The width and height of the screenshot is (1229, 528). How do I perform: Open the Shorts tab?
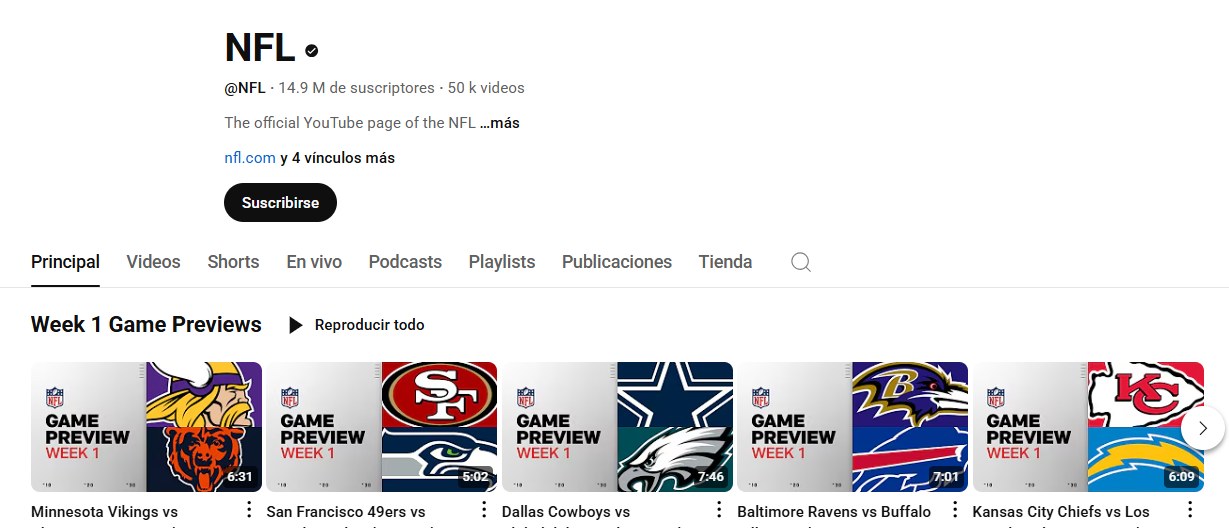(233, 262)
